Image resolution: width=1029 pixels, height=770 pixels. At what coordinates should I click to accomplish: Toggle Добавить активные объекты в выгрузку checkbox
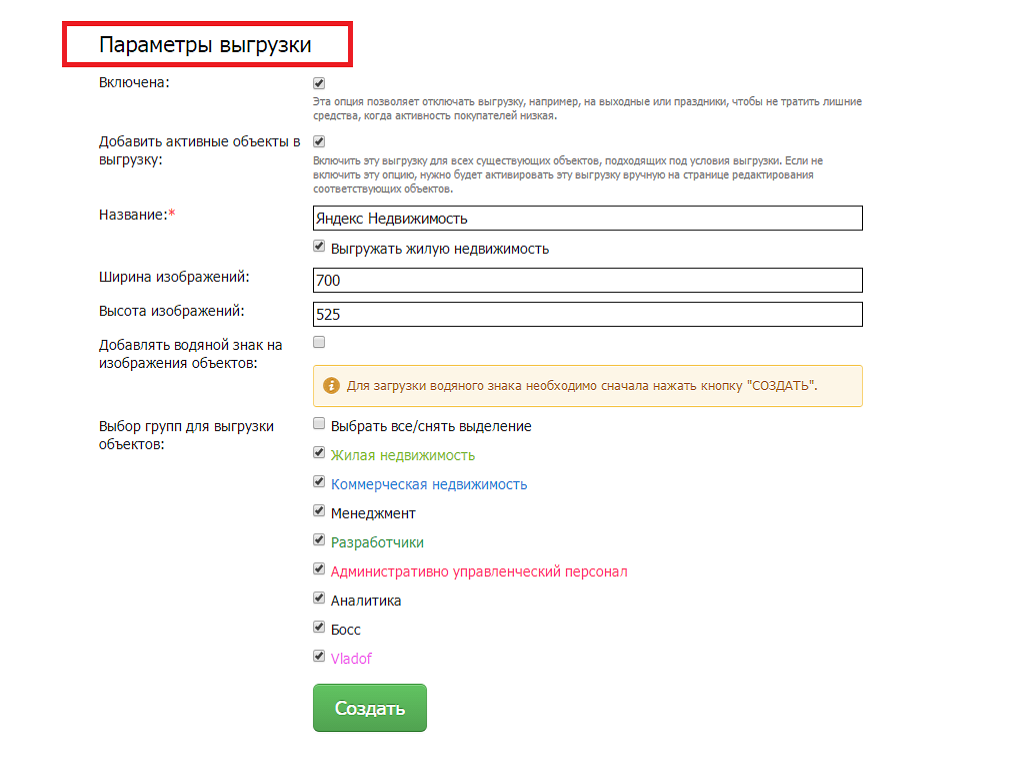pyautogui.click(x=319, y=141)
